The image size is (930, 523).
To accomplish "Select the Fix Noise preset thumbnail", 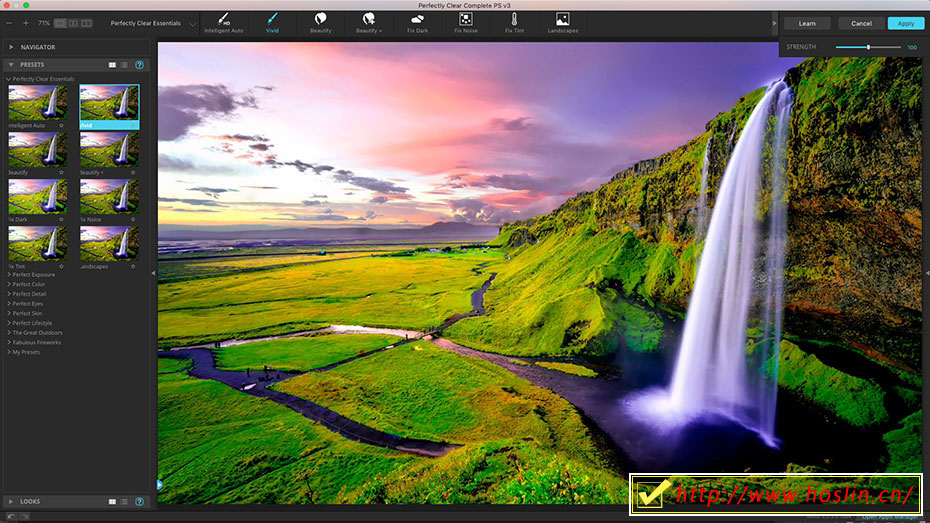I will click(x=109, y=196).
